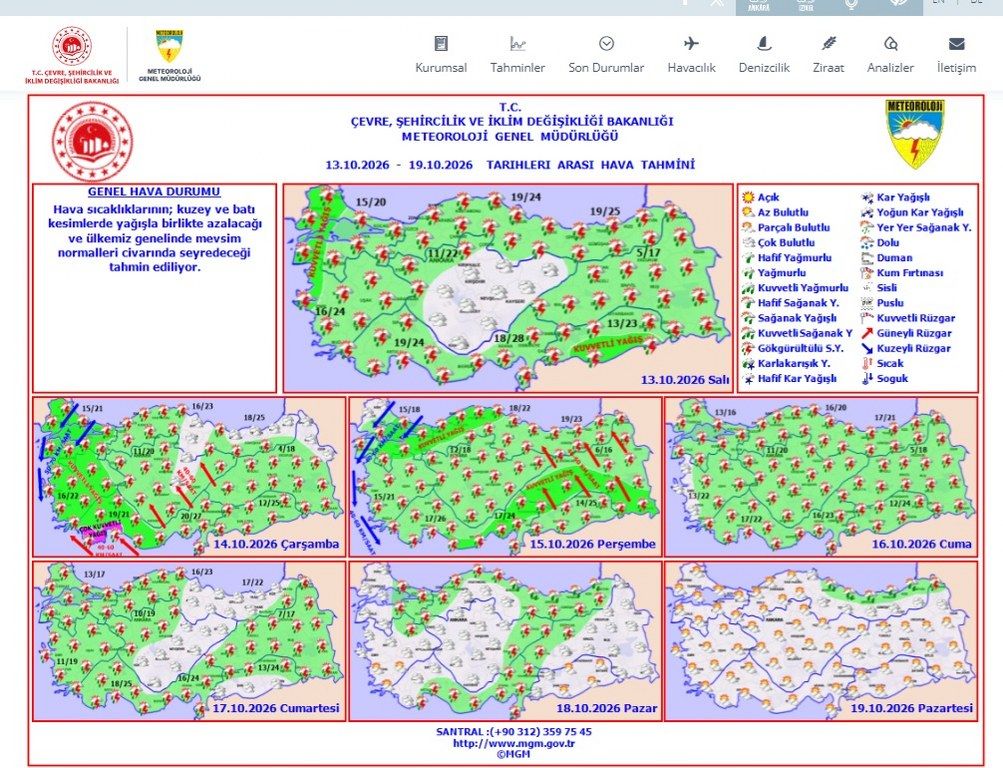
Task: Click the http://www.mgm.gov.tr link
Action: (x=514, y=743)
